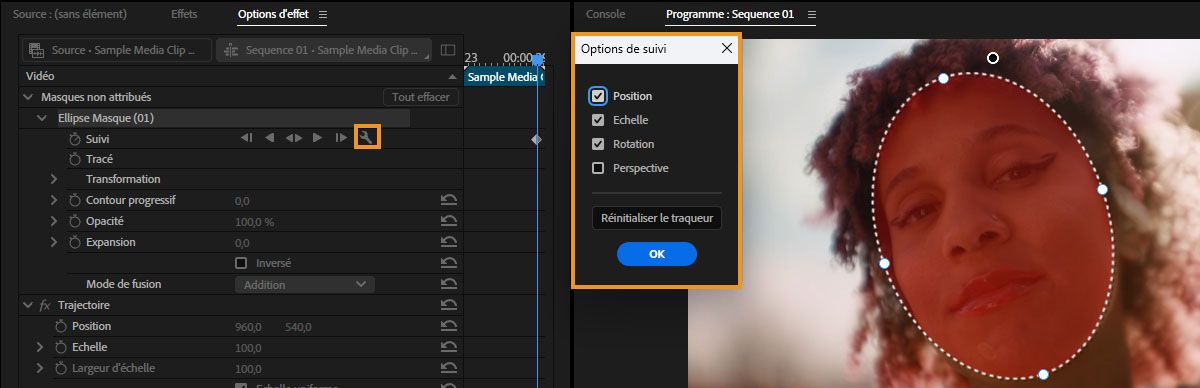
Task: Toggle stopwatch for Largeur d'échelle
Action: click(x=60, y=368)
